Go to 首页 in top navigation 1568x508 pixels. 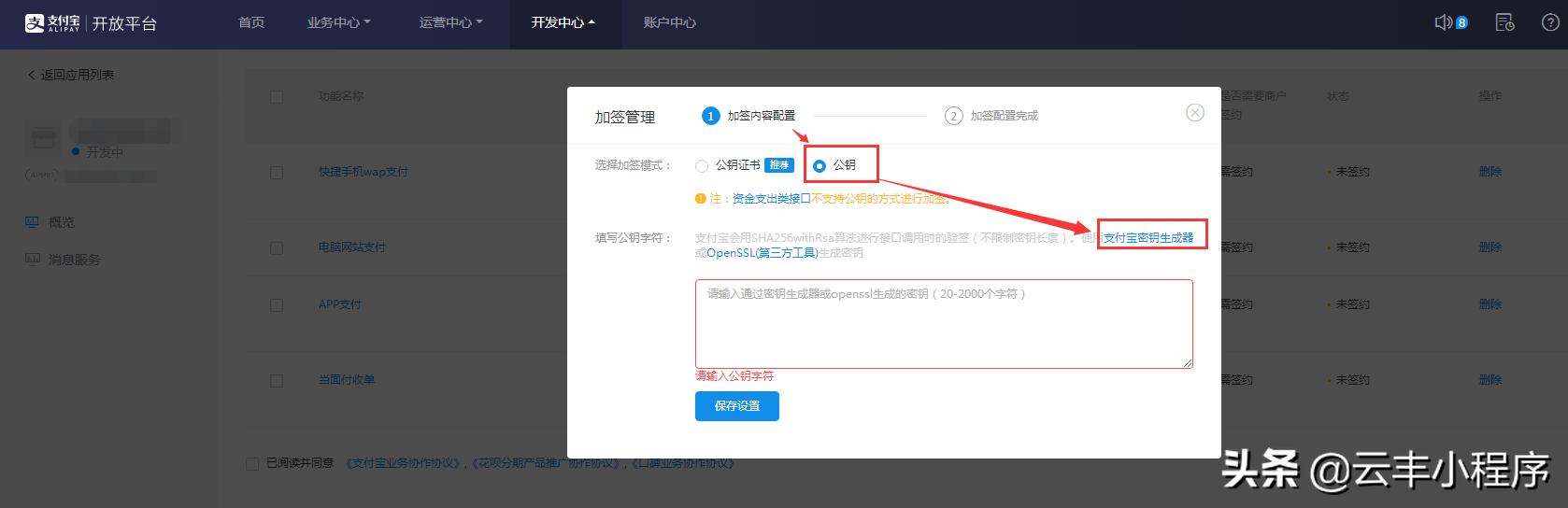click(251, 22)
